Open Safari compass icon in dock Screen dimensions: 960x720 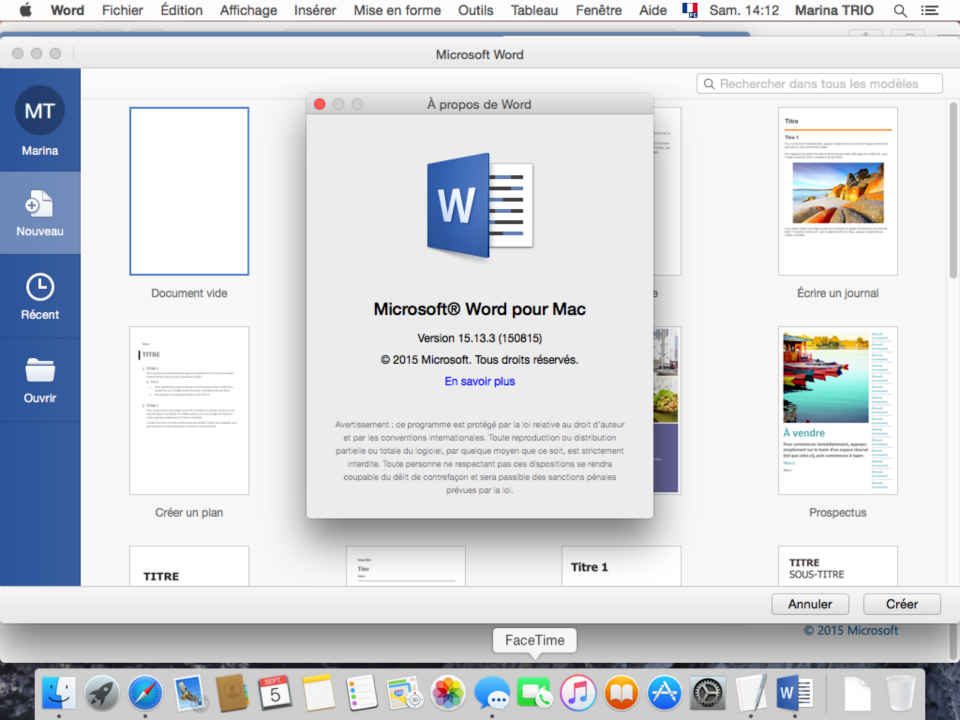[x=145, y=693]
